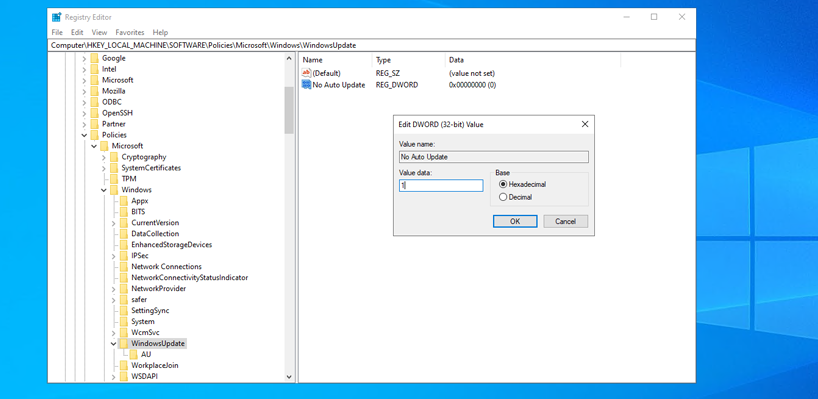Click the tree scrollbar up arrow
The image size is (818, 399).
coord(289,58)
